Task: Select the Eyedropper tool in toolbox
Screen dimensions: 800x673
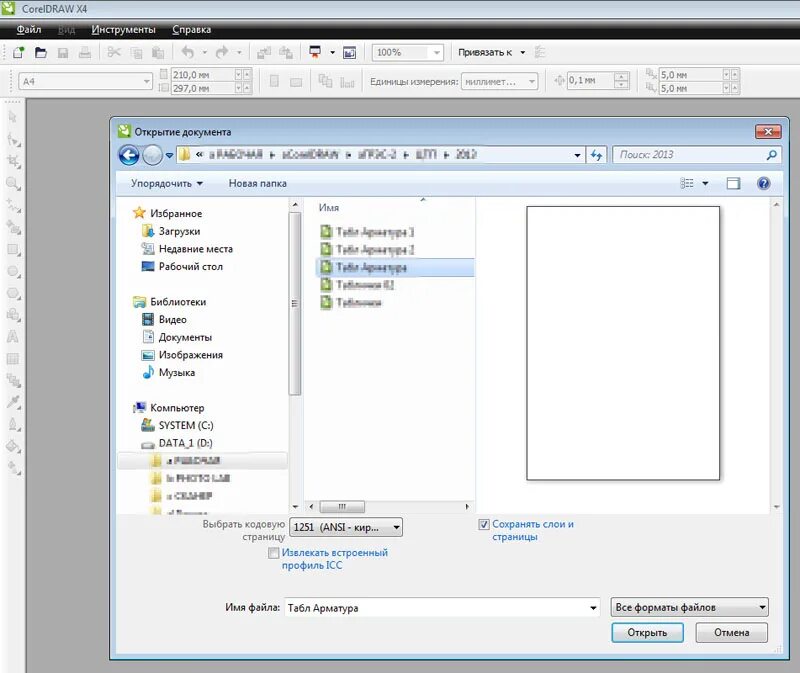Action: (x=13, y=403)
